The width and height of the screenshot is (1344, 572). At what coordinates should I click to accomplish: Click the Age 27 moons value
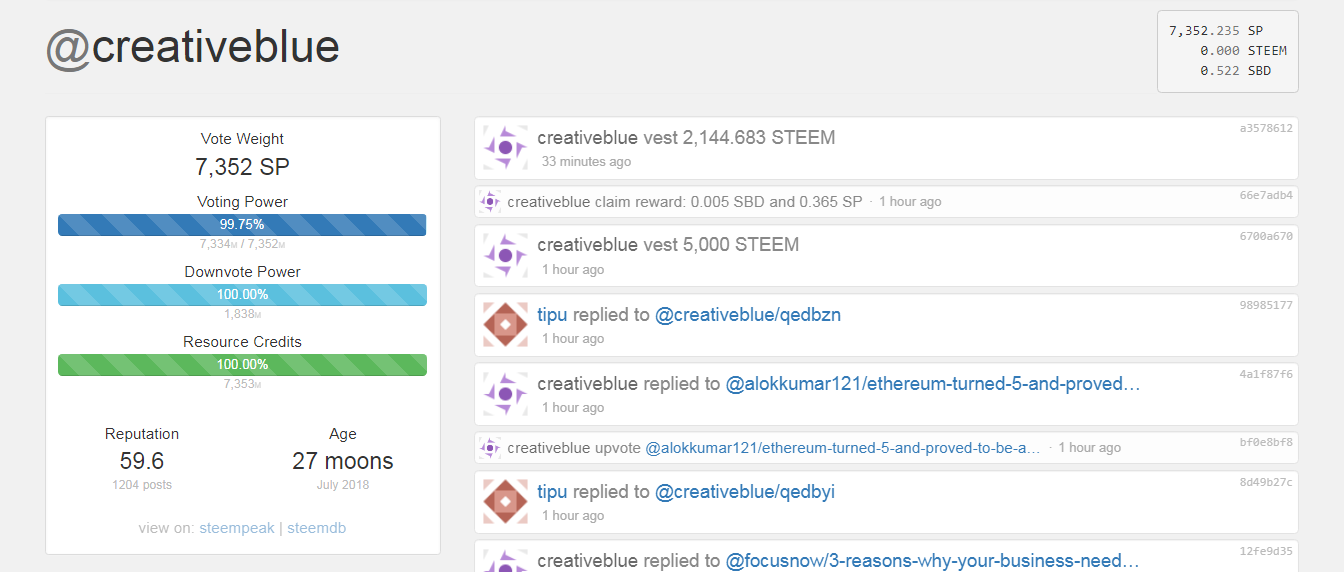coord(343,461)
